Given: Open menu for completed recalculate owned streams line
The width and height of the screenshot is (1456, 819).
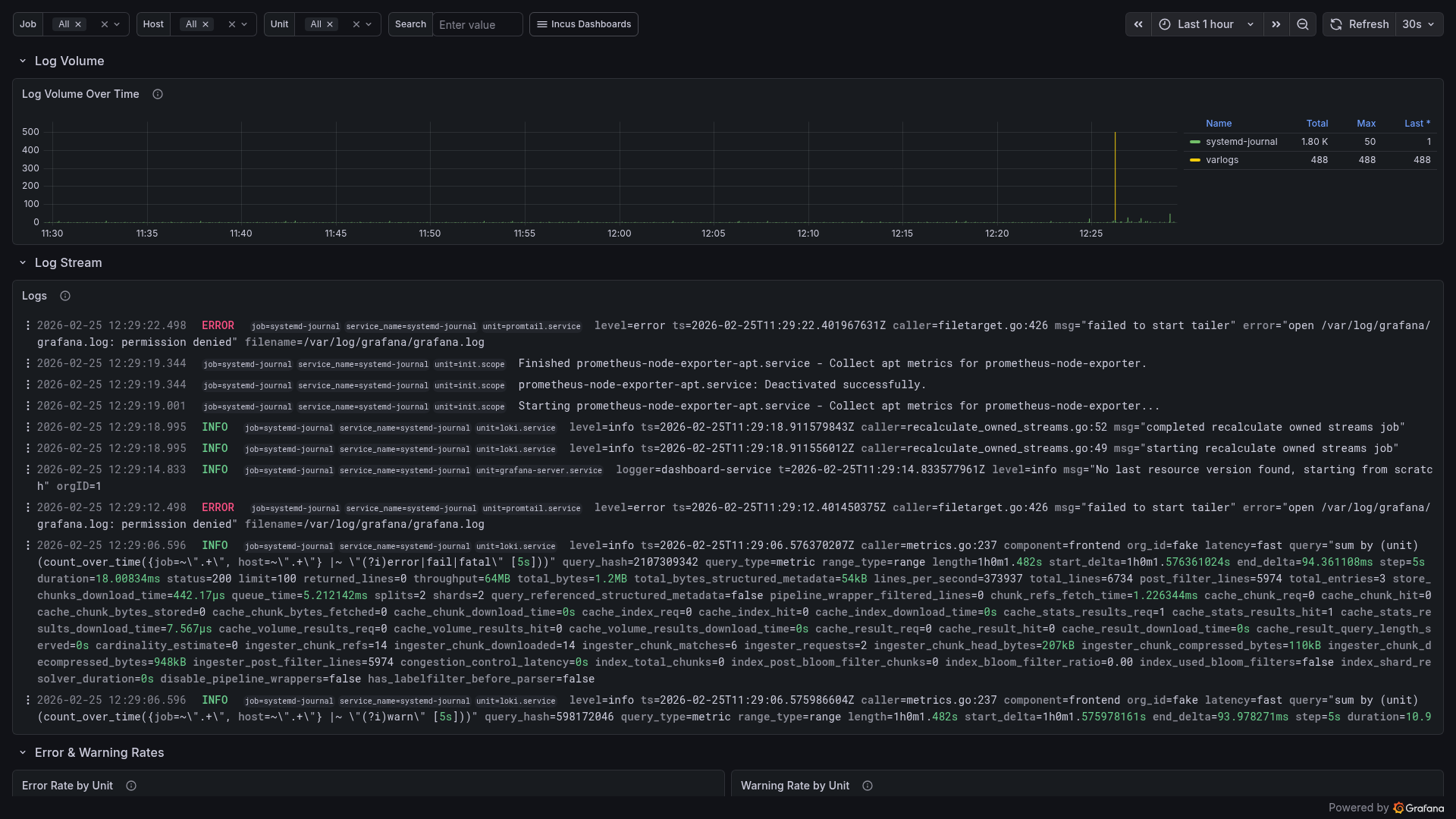Looking at the screenshot, I should pyautogui.click(x=28, y=427).
